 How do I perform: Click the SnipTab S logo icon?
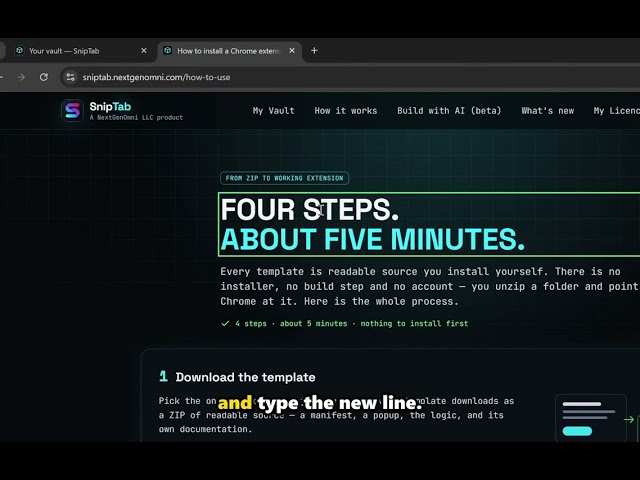pyautogui.click(x=72, y=111)
